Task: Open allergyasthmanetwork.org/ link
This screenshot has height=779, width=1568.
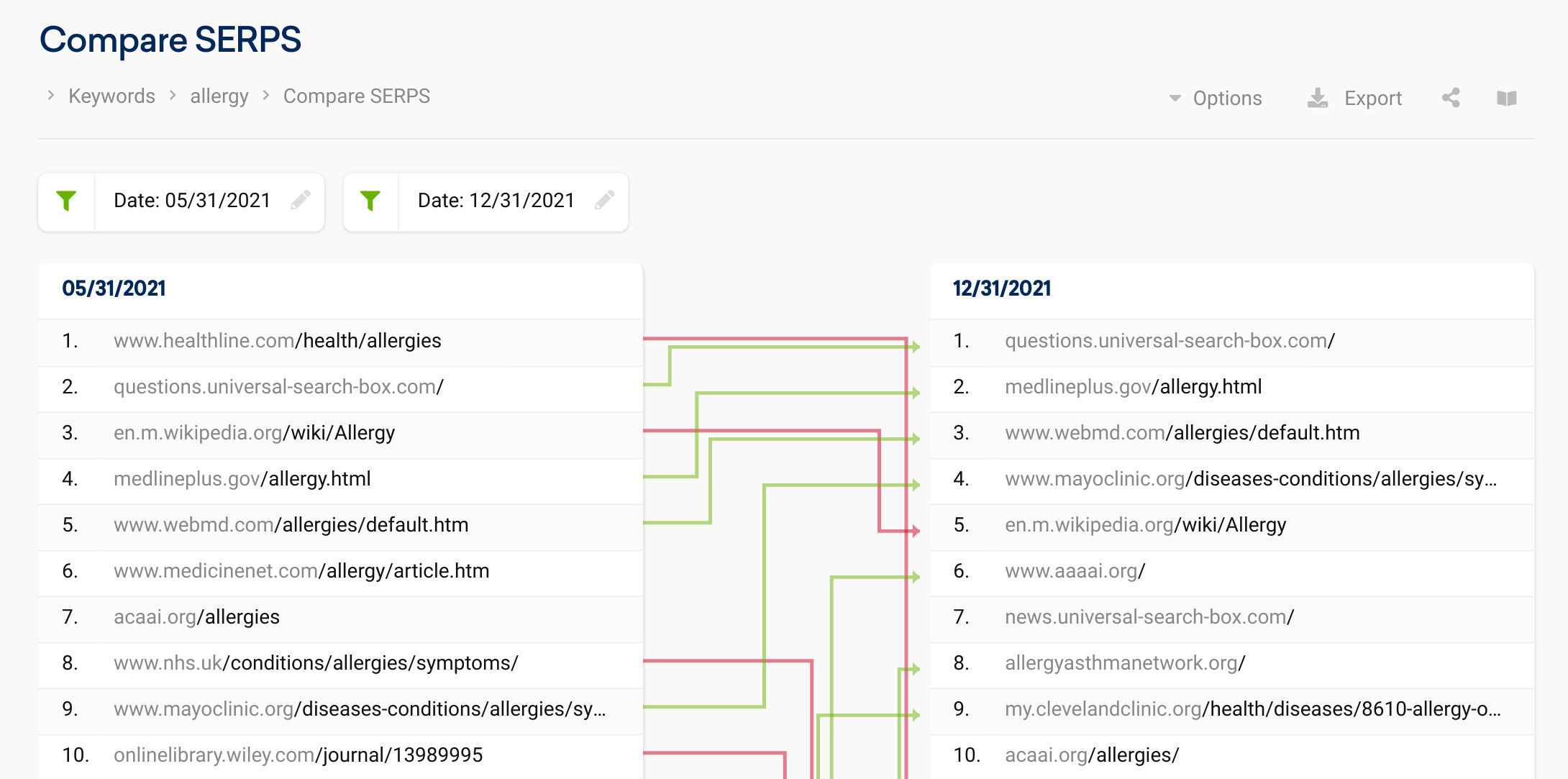Action: (x=1125, y=663)
